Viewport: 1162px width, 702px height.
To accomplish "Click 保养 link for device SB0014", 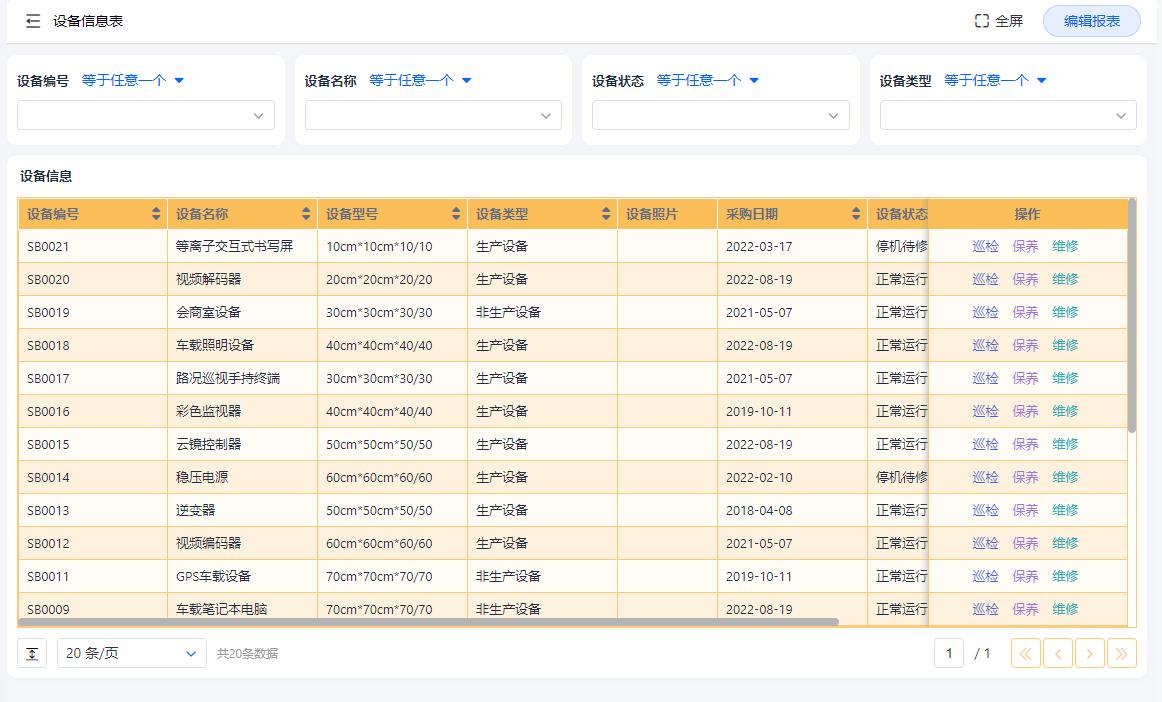I will [1024, 477].
